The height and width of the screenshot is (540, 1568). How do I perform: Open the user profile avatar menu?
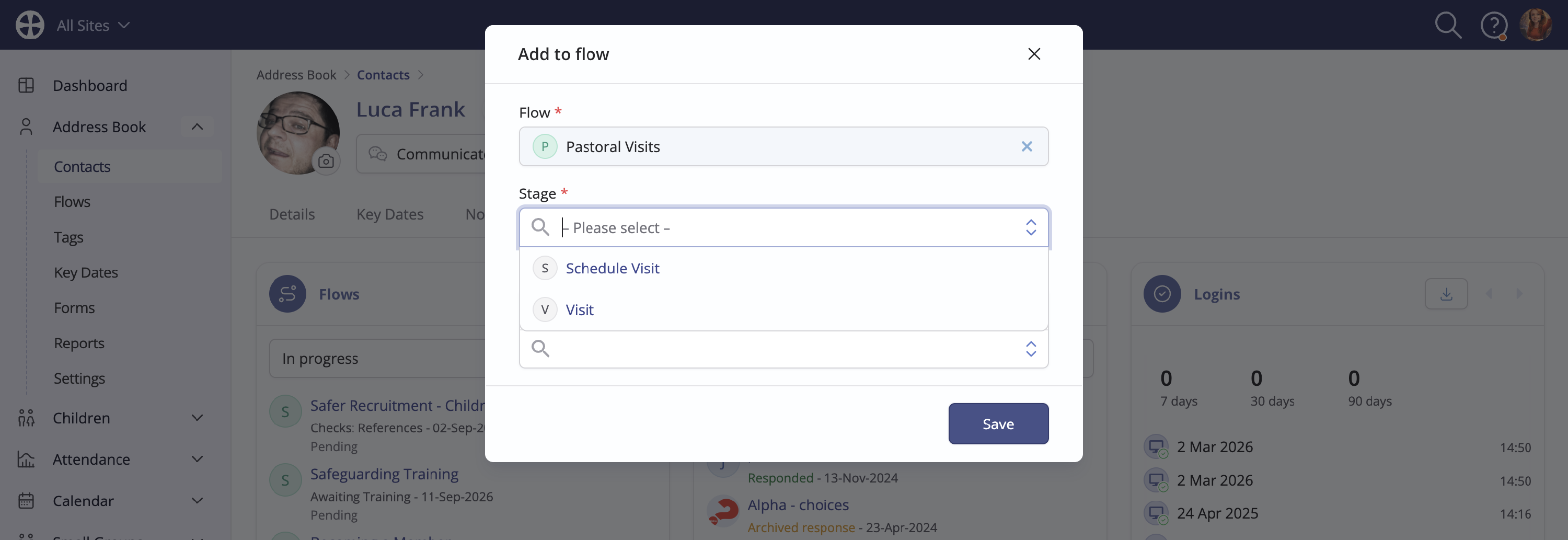coord(1535,25)
